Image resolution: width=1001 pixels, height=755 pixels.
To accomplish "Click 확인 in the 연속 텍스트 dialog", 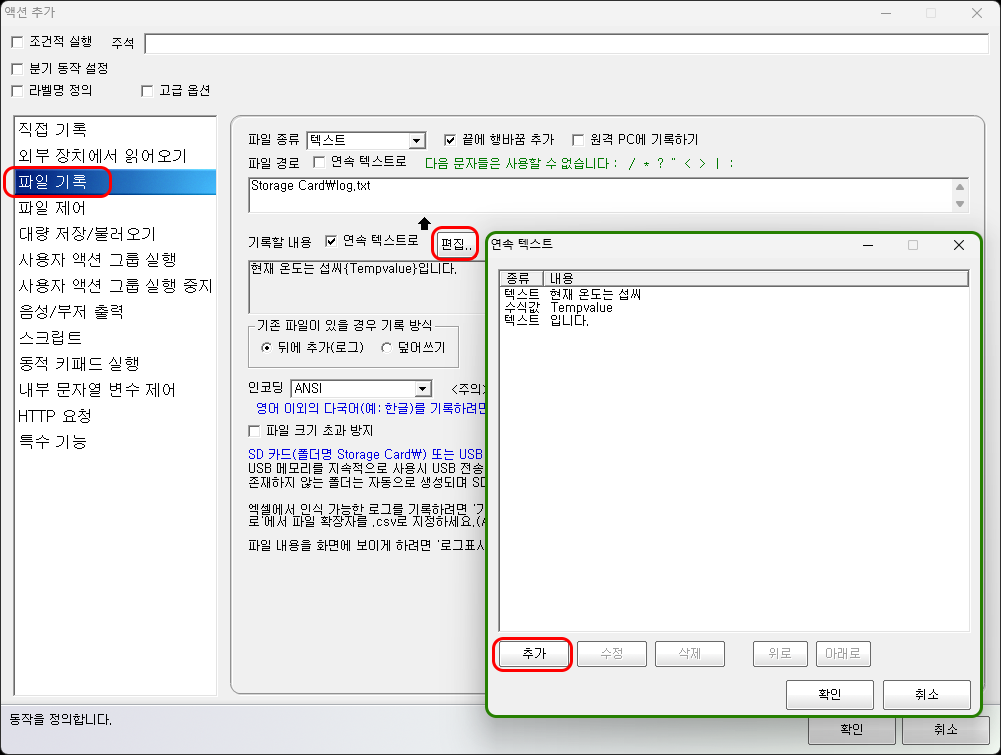I will pos(829,694).
